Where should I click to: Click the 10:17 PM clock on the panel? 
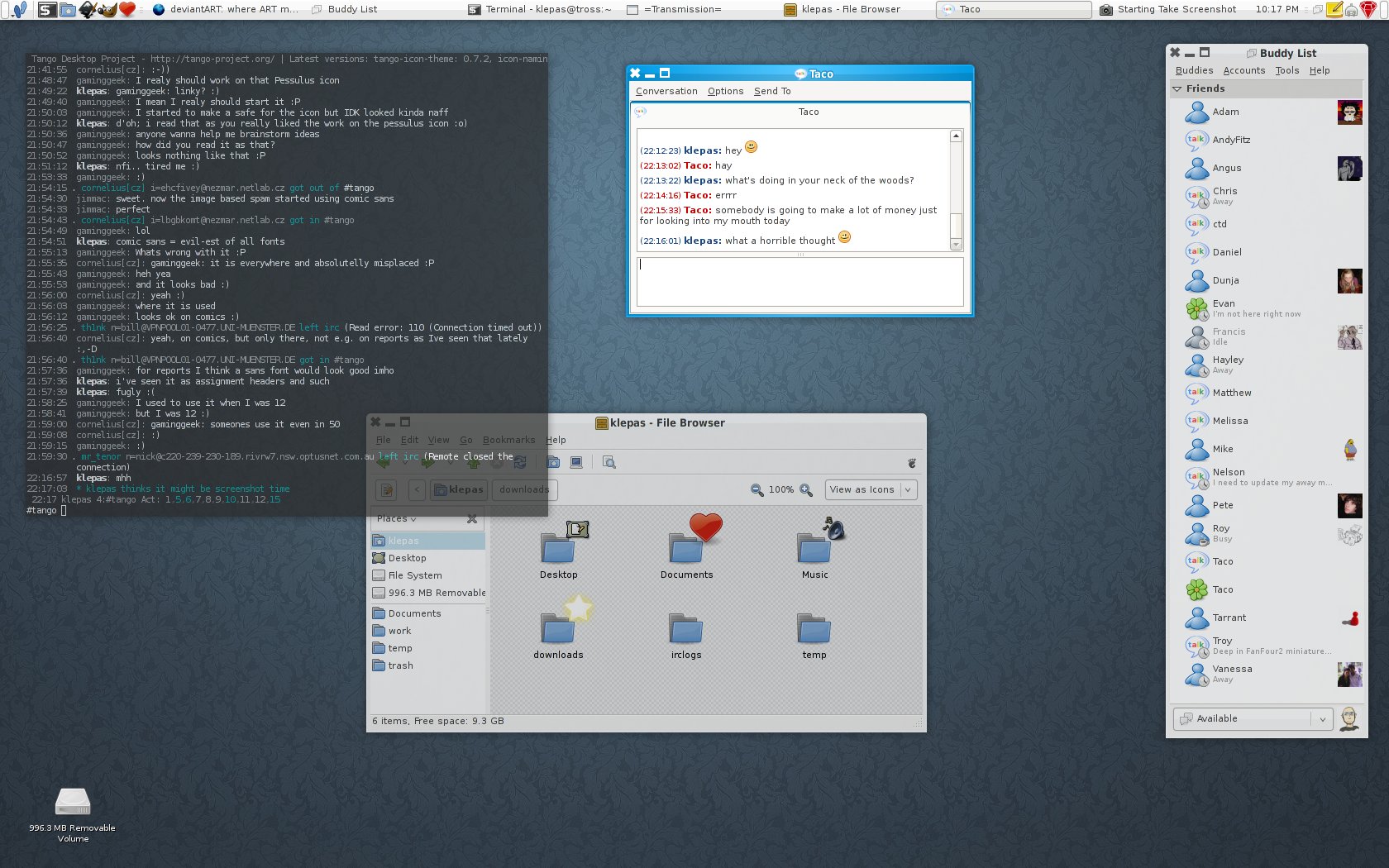click(x=1277, y=9)
